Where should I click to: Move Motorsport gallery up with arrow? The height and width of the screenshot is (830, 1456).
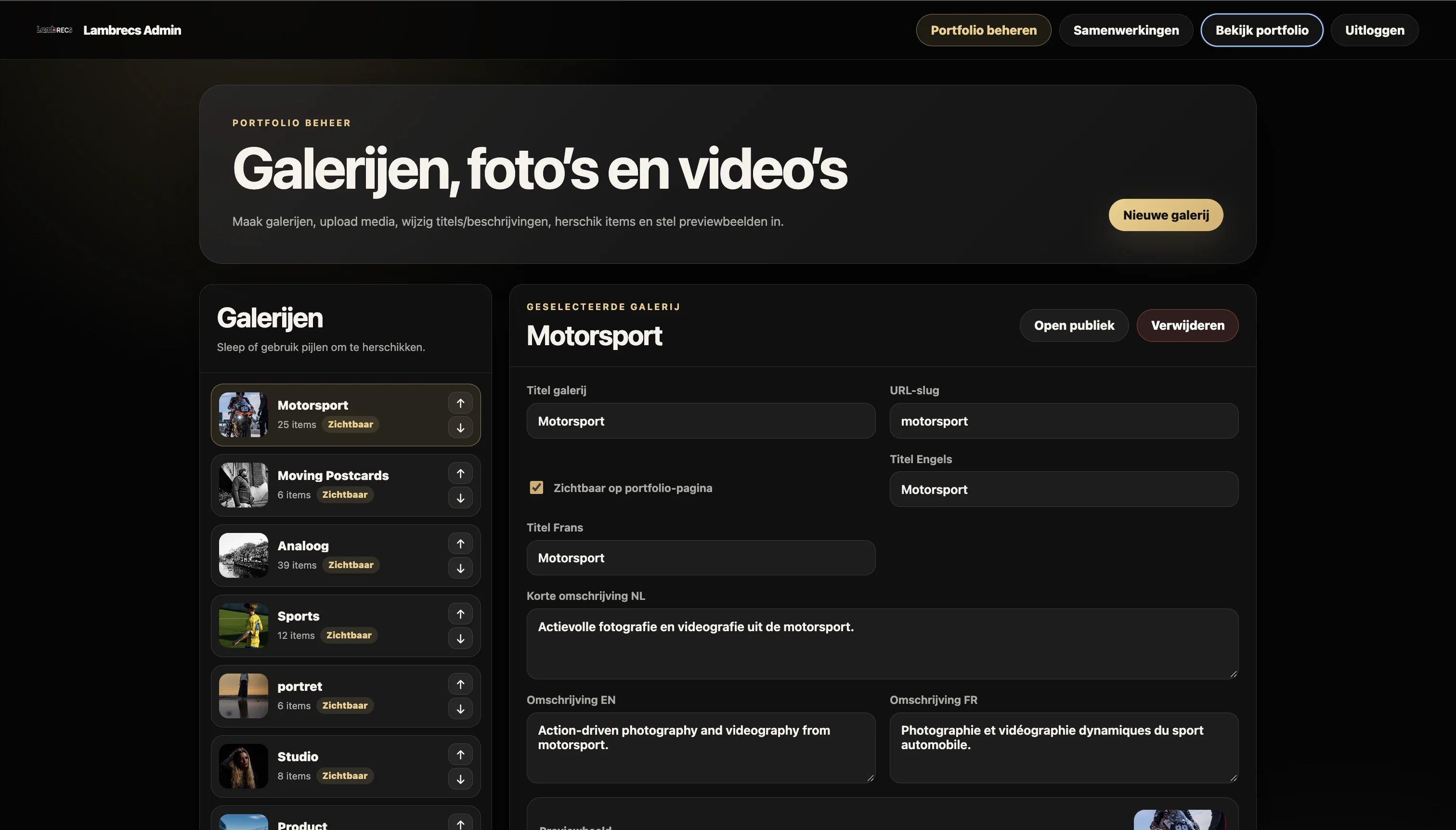(460, 403)
